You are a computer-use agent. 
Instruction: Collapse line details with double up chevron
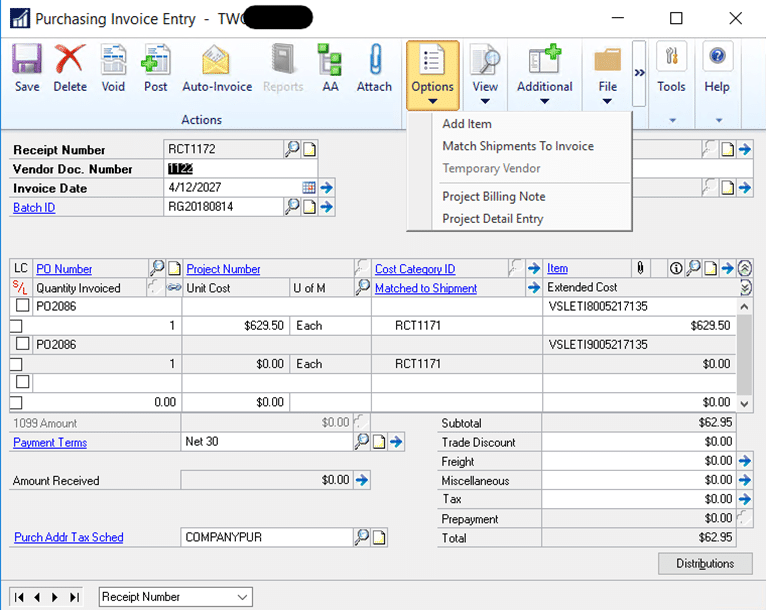click(x=745, y=268)
